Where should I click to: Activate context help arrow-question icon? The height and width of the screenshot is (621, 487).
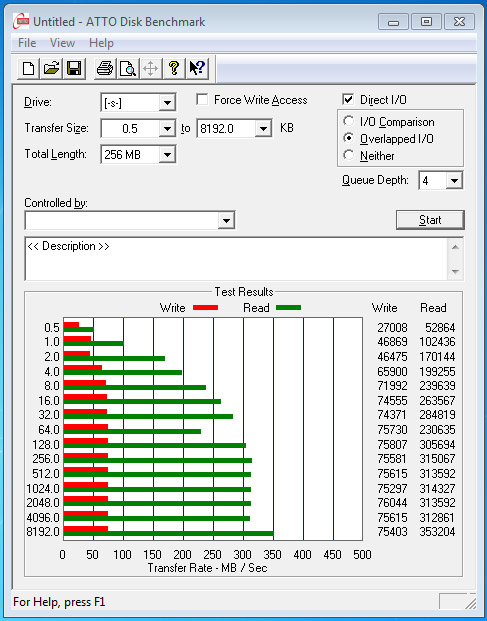point(197,68)
